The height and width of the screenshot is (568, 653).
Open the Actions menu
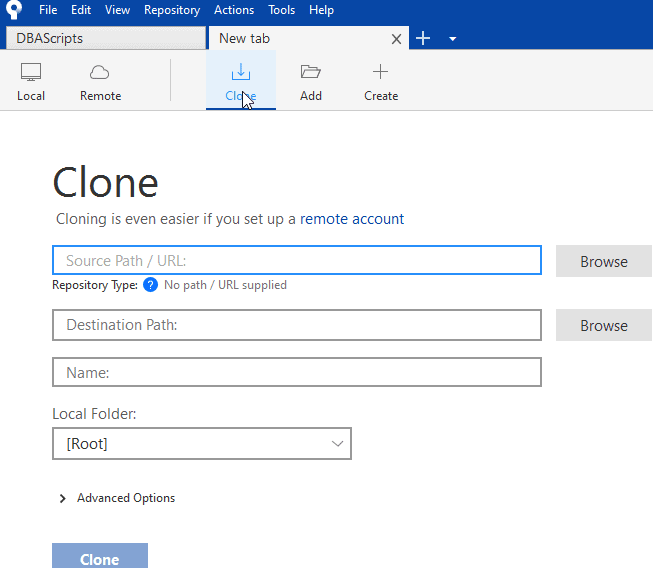point(234,10)
